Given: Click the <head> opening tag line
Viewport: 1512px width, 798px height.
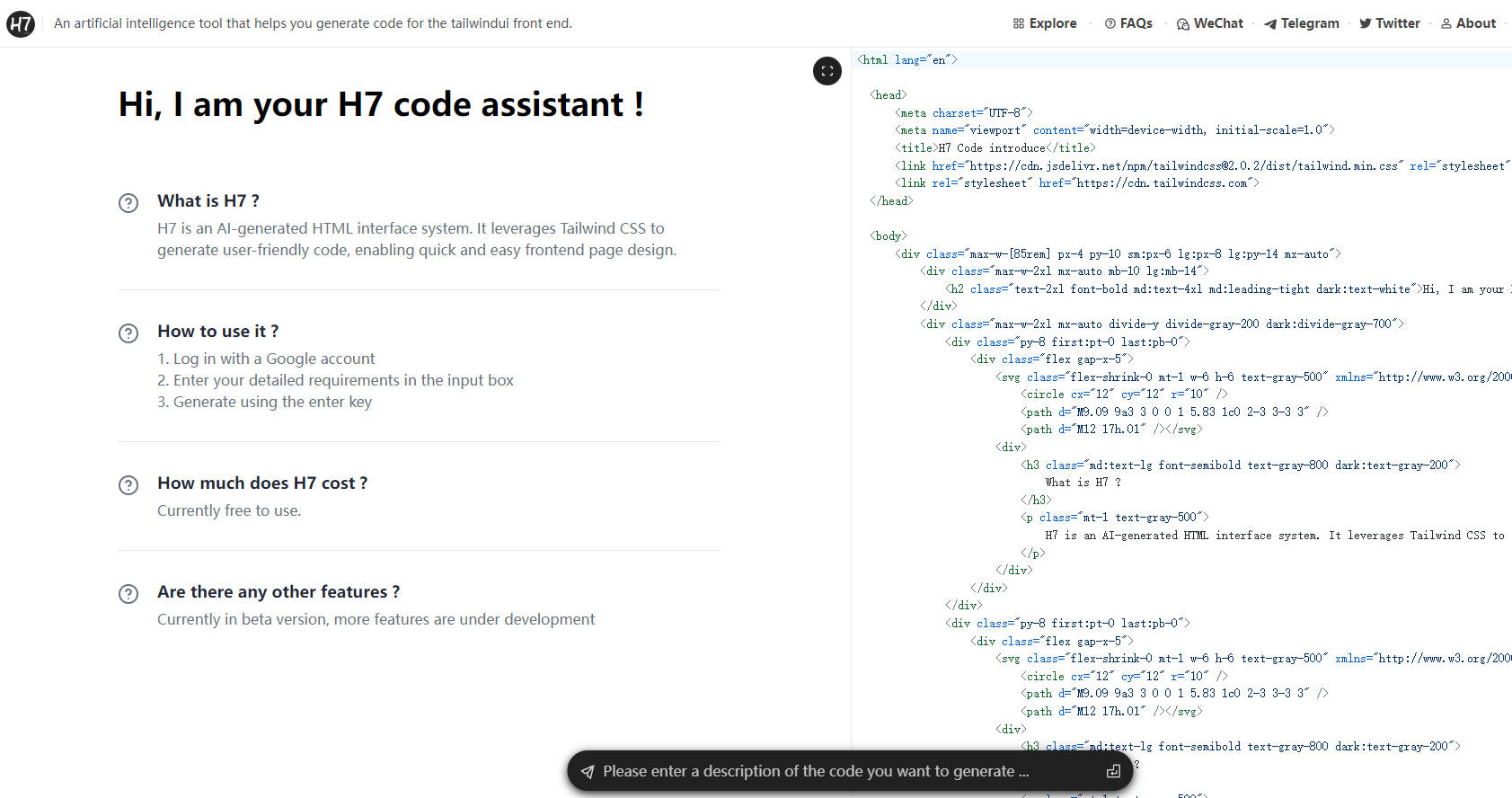Looking at the screenshot, I should 888,95.
